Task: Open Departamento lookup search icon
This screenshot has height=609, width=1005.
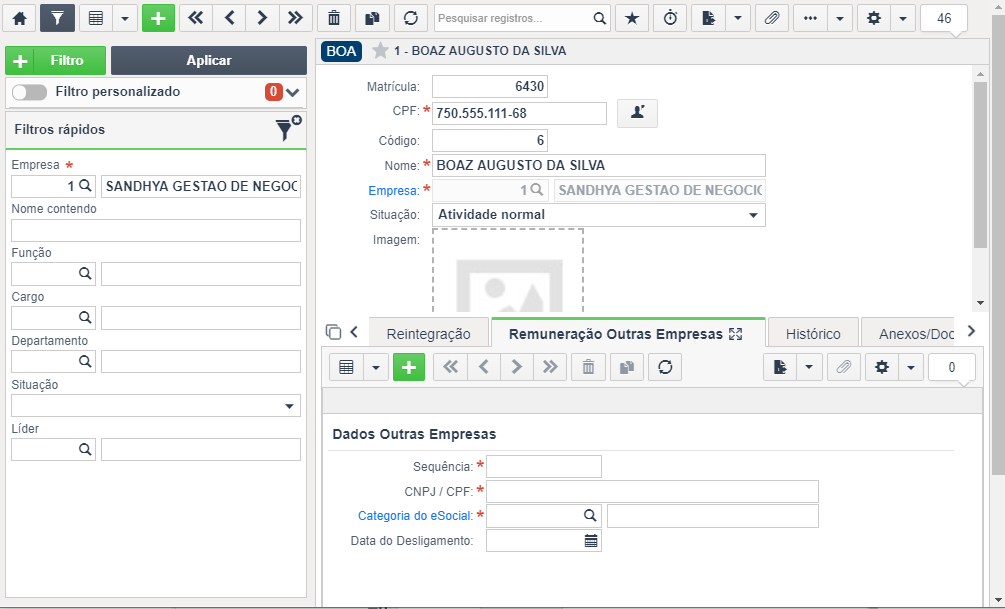Action: pos(85,362)
